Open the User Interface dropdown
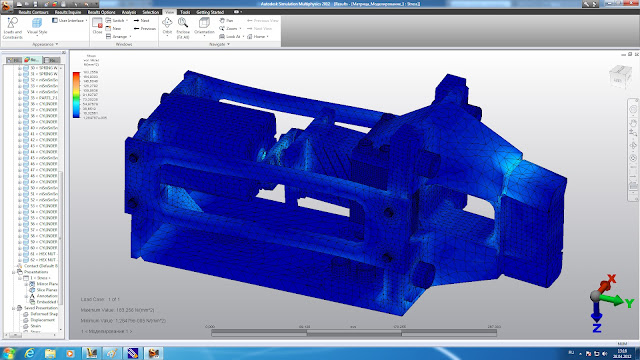This screenshot has height=360, width=640. tap(69, 20)
